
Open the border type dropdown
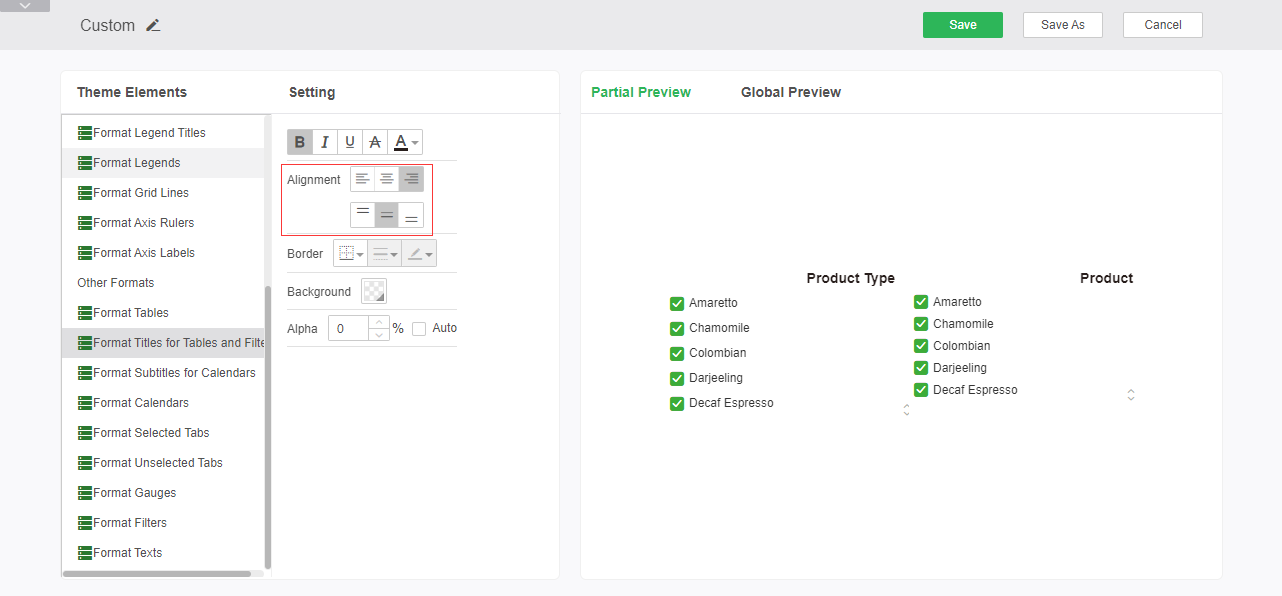(350, 254)
